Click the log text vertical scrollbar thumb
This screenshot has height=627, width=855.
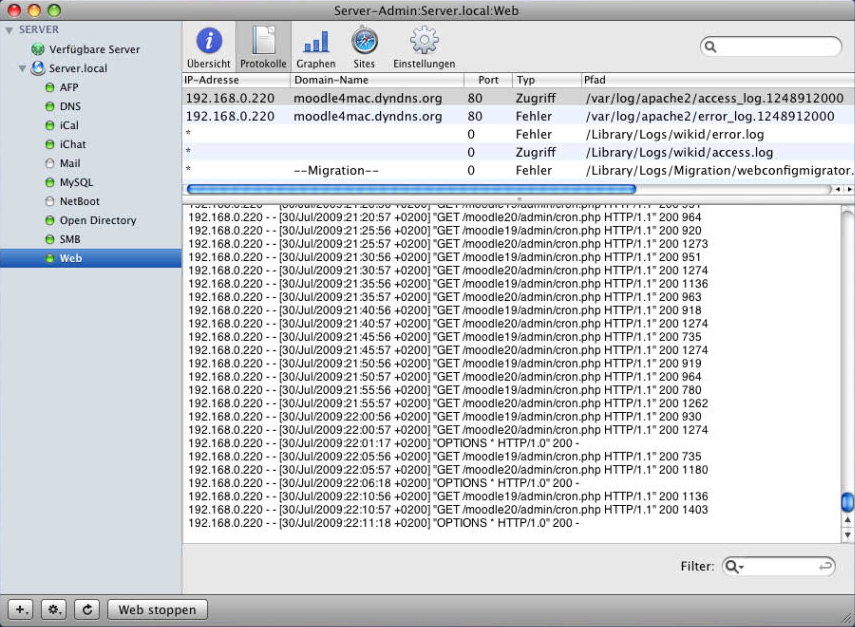point(847,501)
